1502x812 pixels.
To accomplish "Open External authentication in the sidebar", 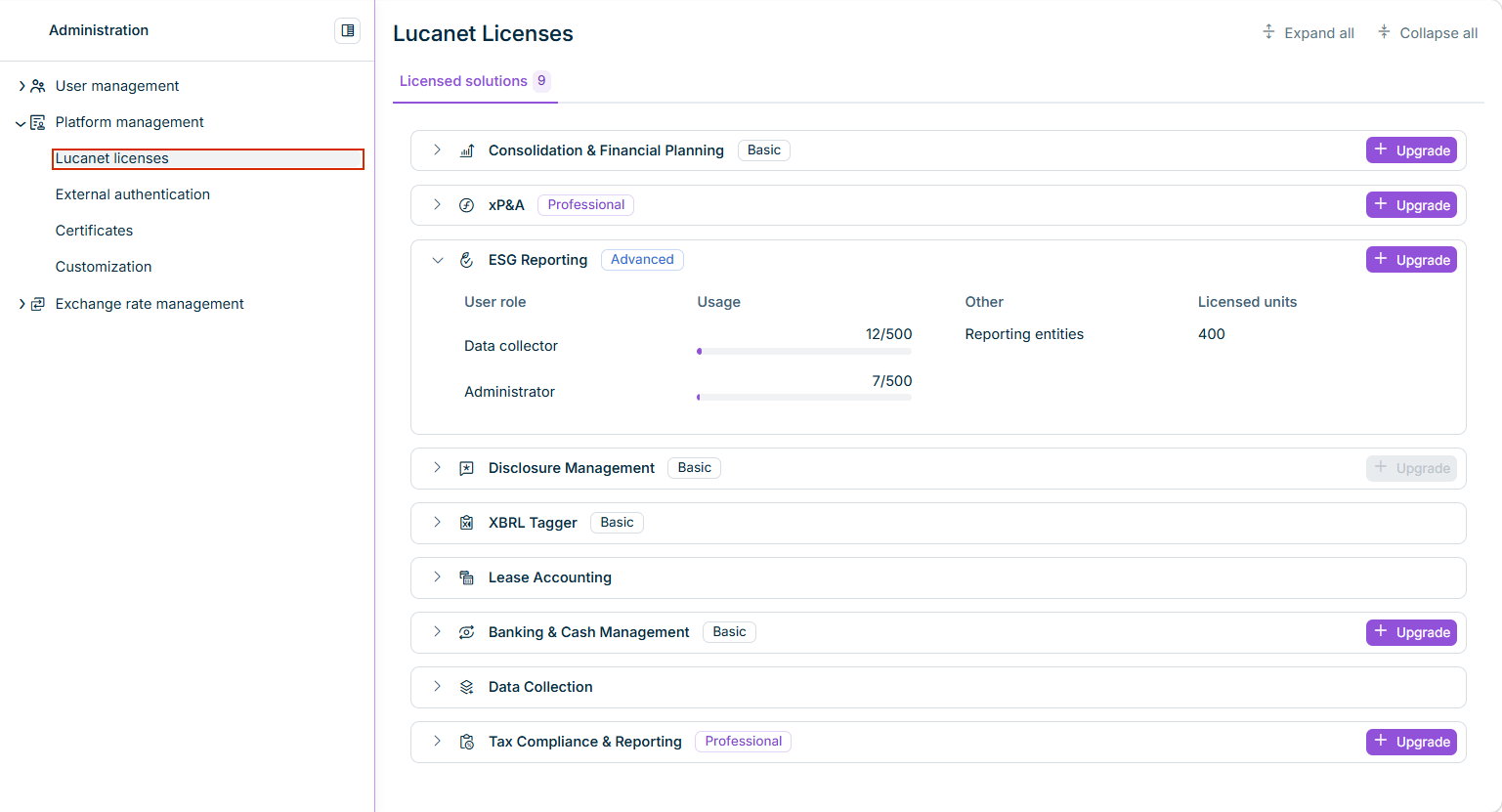I will [133, 194].
